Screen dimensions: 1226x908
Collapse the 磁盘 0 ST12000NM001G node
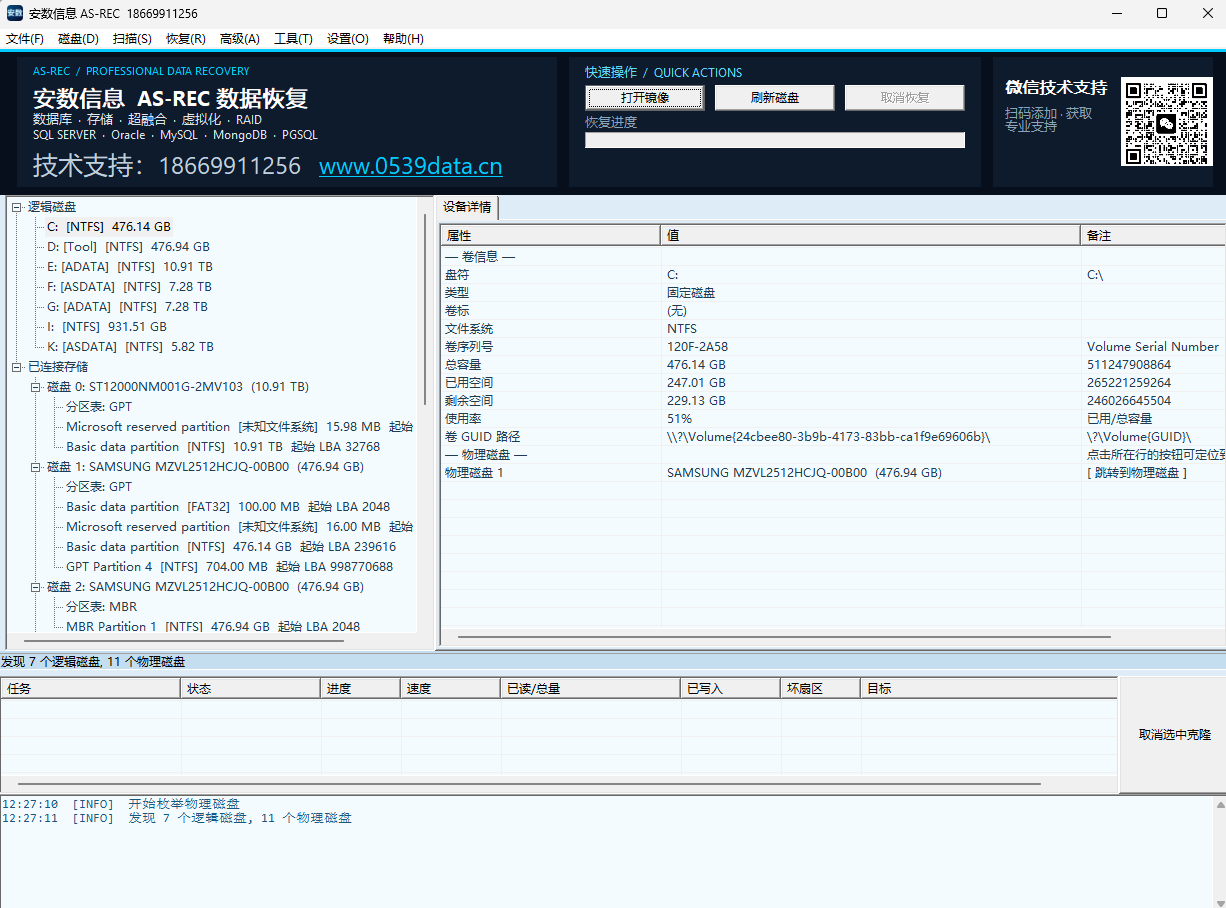coord(36,387)
